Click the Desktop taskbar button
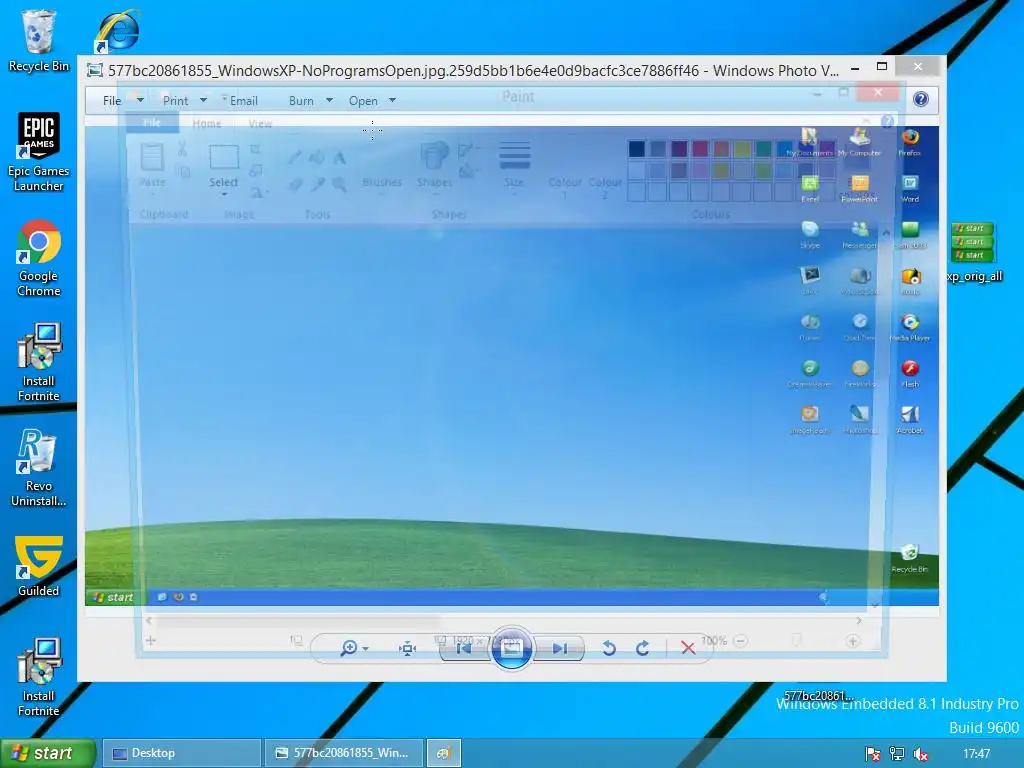This screenshot has height=768, width=1024. coord(182,753)
